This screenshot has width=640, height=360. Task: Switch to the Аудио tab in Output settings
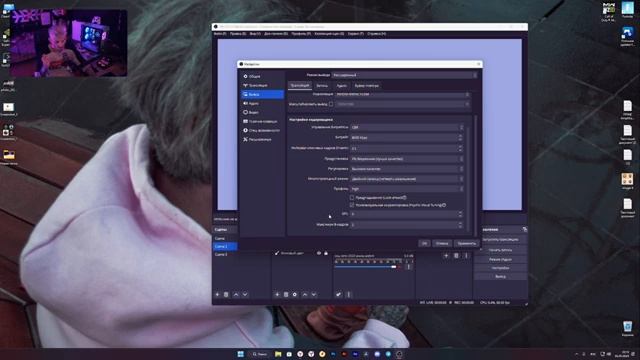(342, 86)
